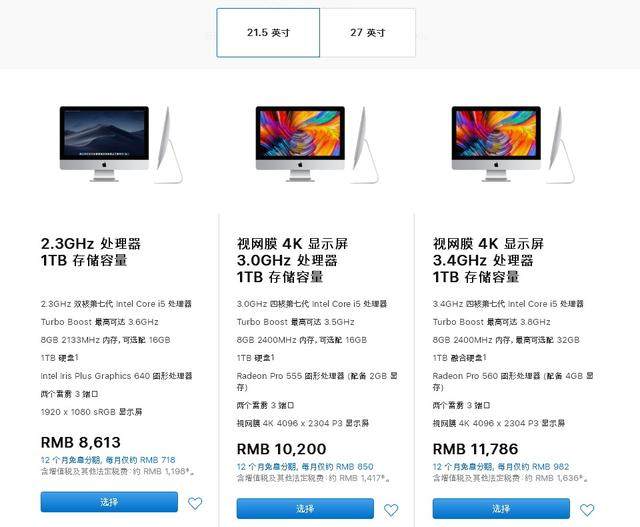
Task: Click the 3.4GHz 处理器 model heading
Action: coord(488,260)
